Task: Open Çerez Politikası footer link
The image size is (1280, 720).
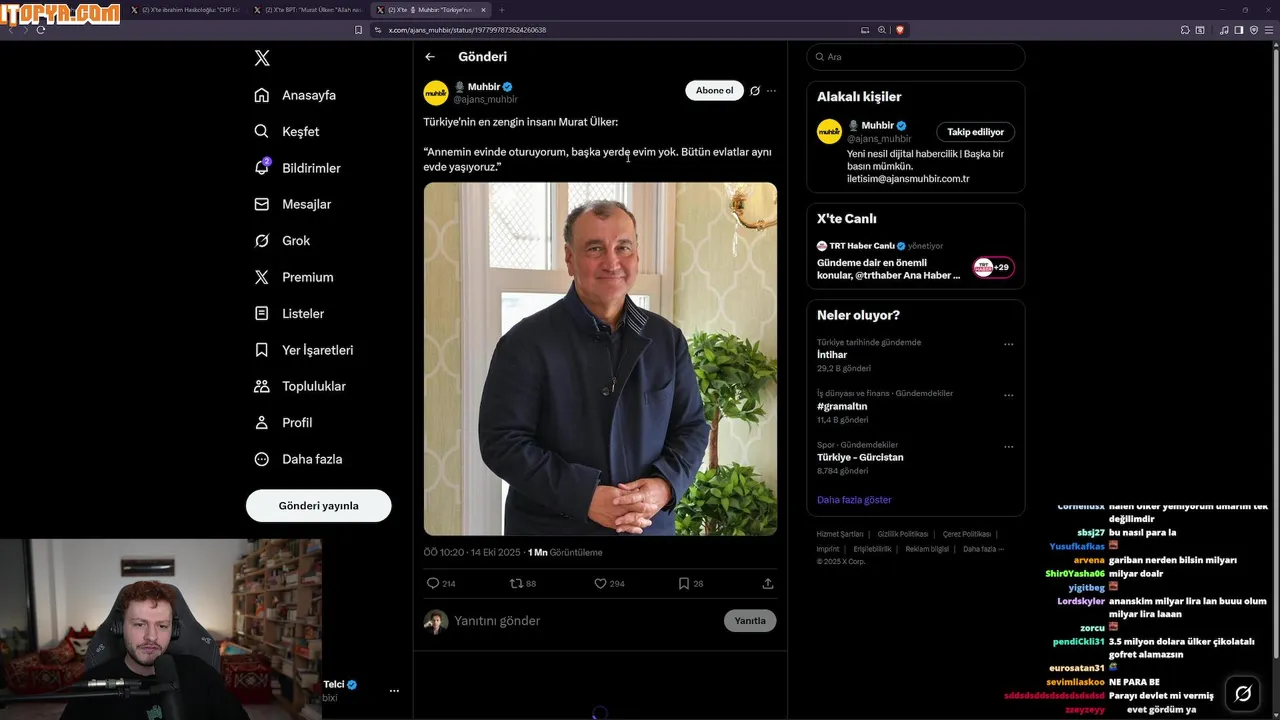Action: 967,534
